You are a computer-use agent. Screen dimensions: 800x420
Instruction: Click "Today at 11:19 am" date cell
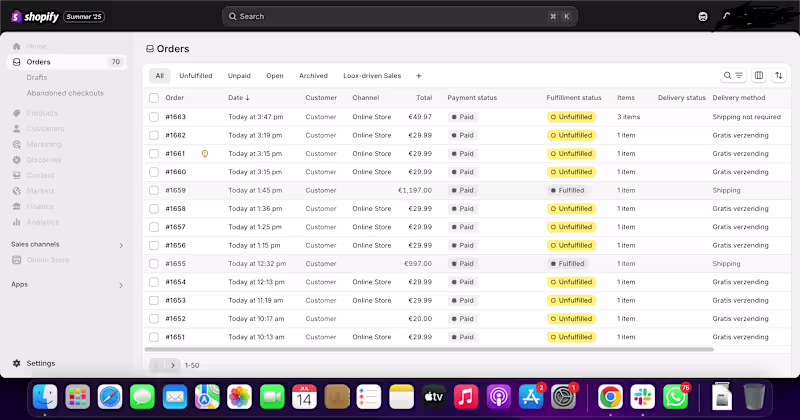[256, 301]
